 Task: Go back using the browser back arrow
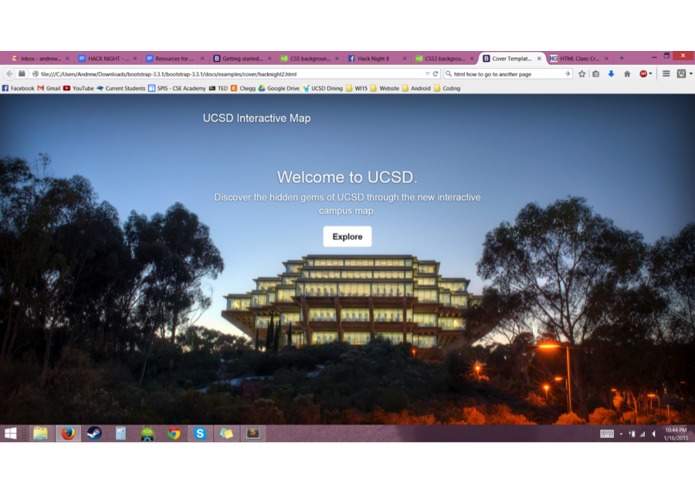pos(10,74)
